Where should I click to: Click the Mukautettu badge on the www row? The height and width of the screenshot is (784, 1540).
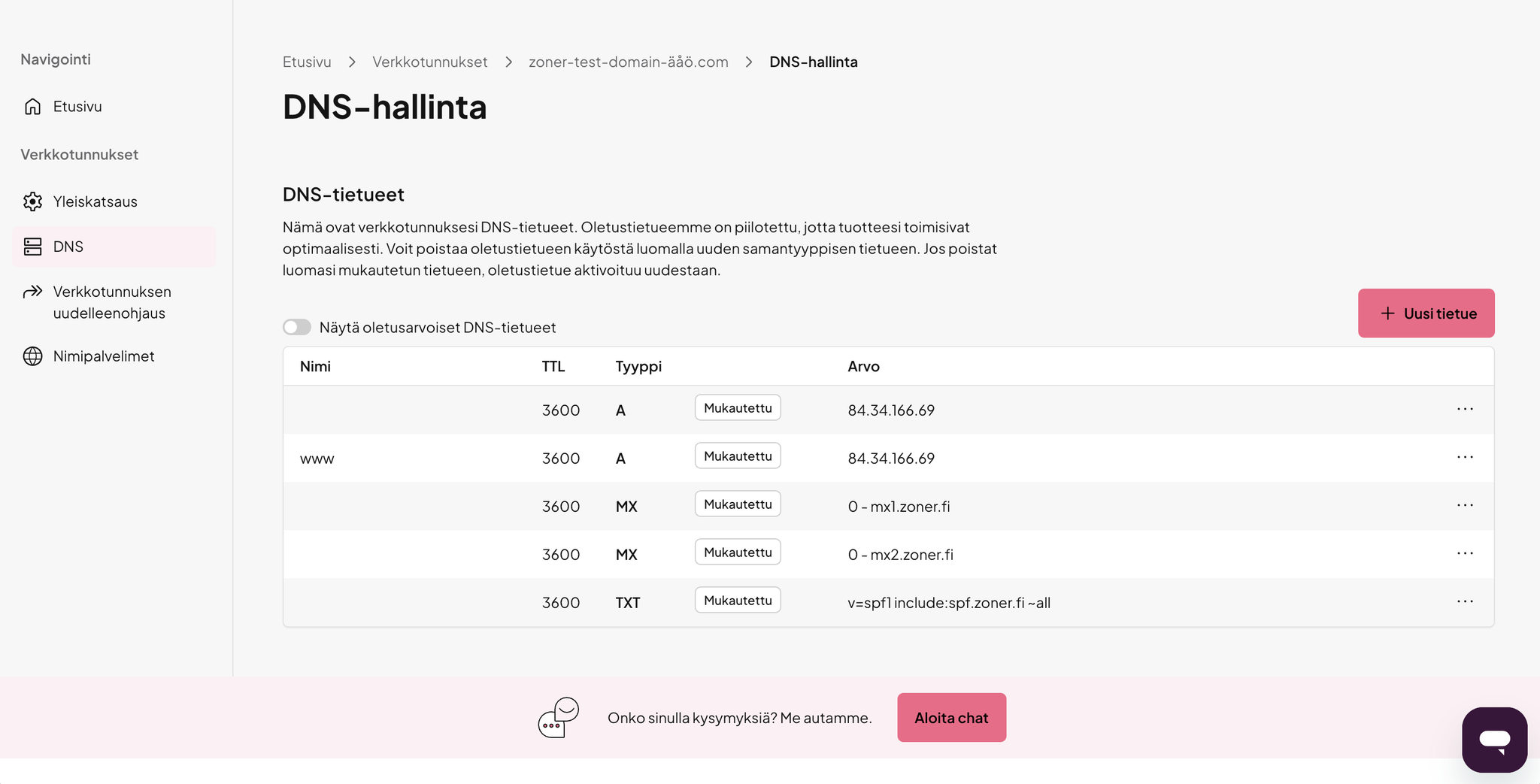click(x=738, y=456)
